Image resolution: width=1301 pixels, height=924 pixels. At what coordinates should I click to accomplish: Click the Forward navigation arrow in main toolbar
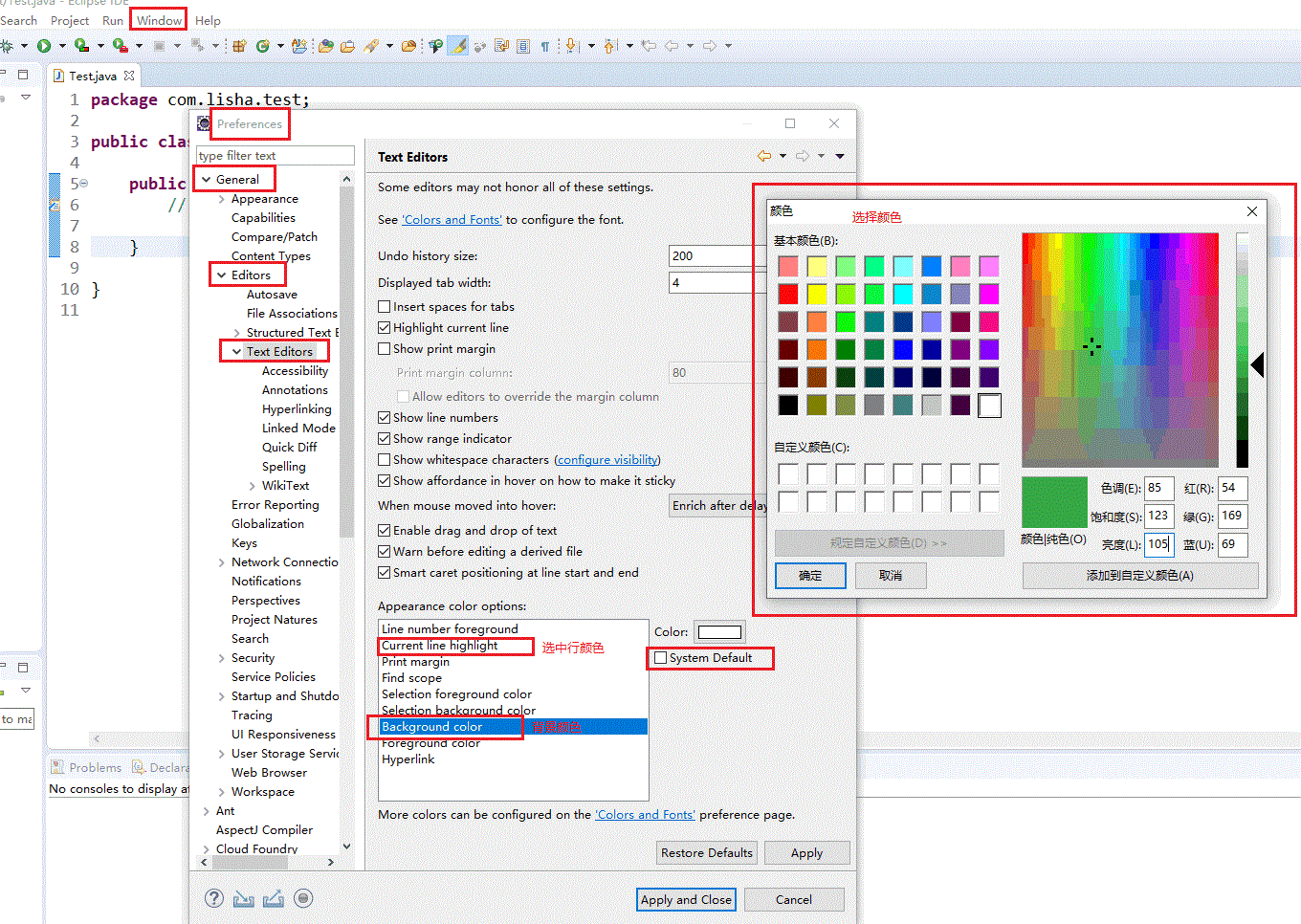(709, 45)
